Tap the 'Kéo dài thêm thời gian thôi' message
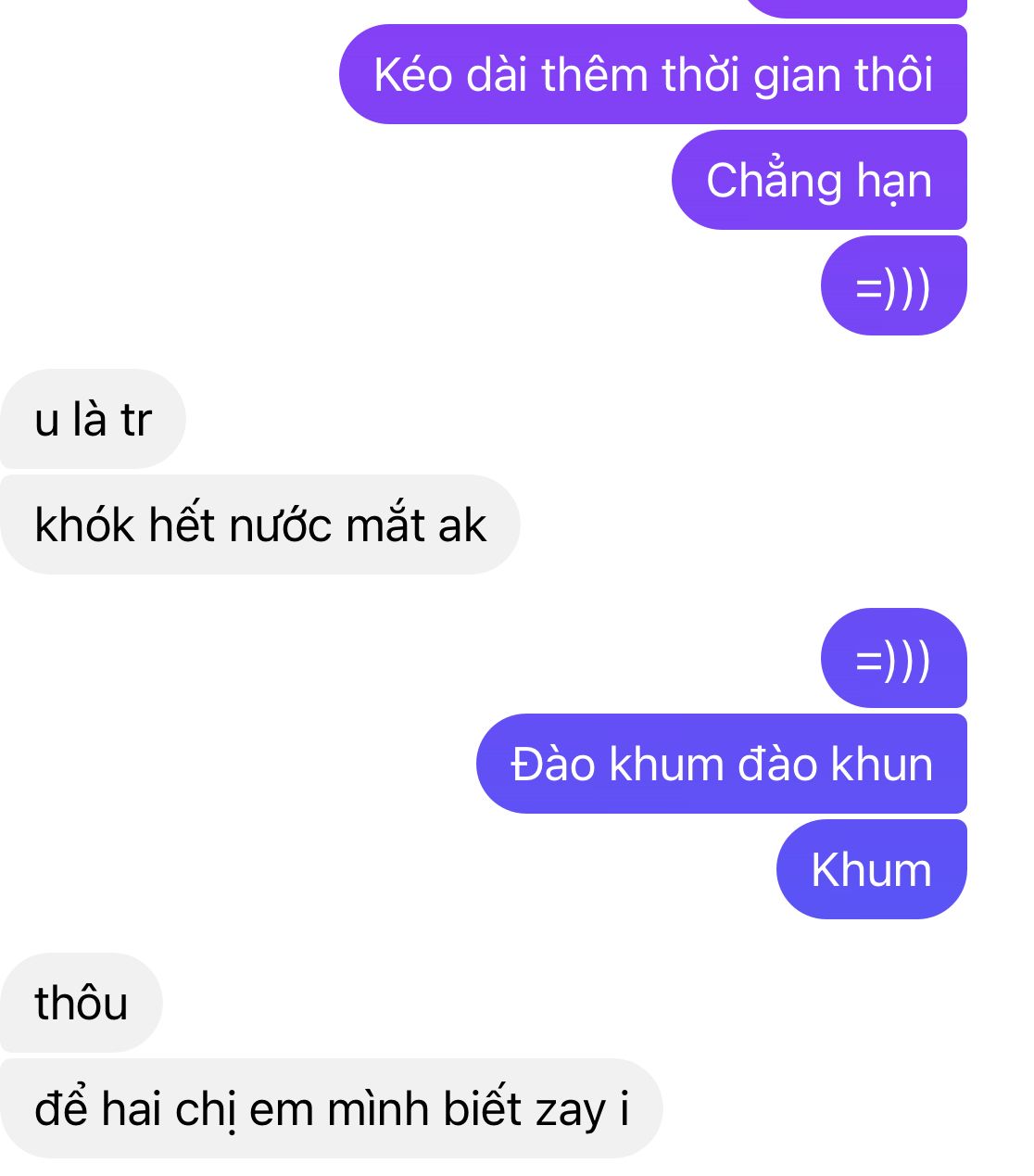 [x=653, y=74]
